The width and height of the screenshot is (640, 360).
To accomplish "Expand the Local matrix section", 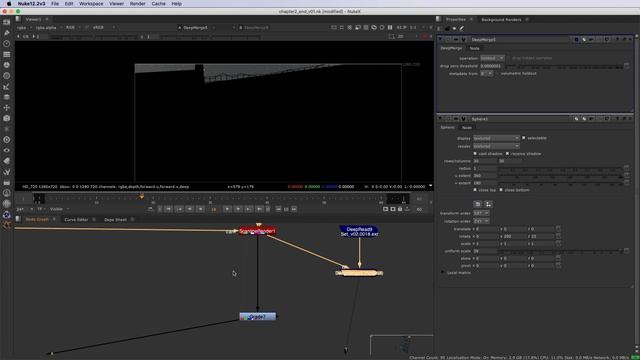I will 442,272.
